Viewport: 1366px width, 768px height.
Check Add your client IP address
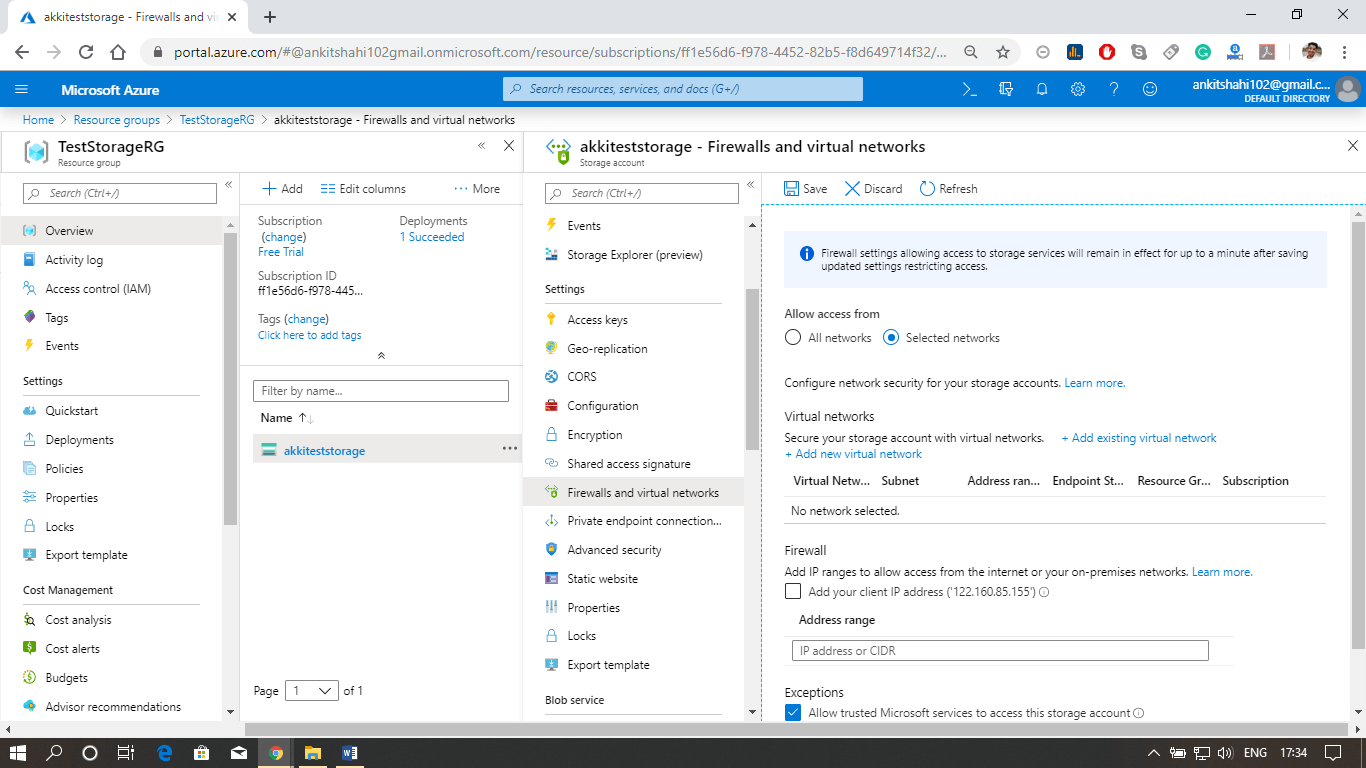click(x=793, y=592)
